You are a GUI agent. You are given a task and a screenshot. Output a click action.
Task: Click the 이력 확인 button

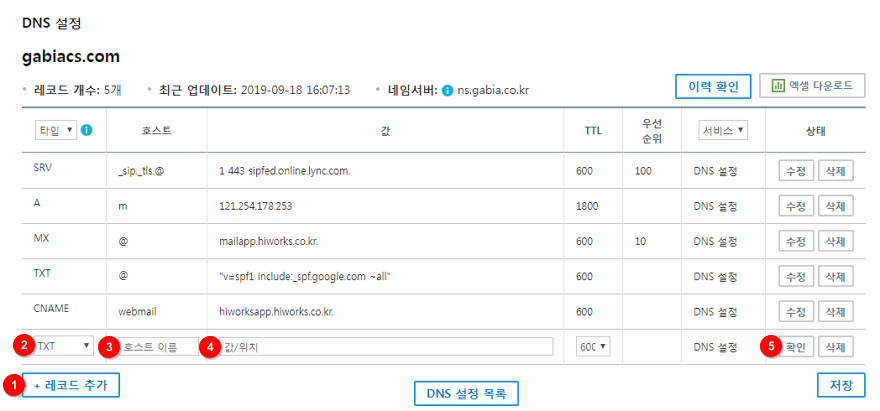713,87
